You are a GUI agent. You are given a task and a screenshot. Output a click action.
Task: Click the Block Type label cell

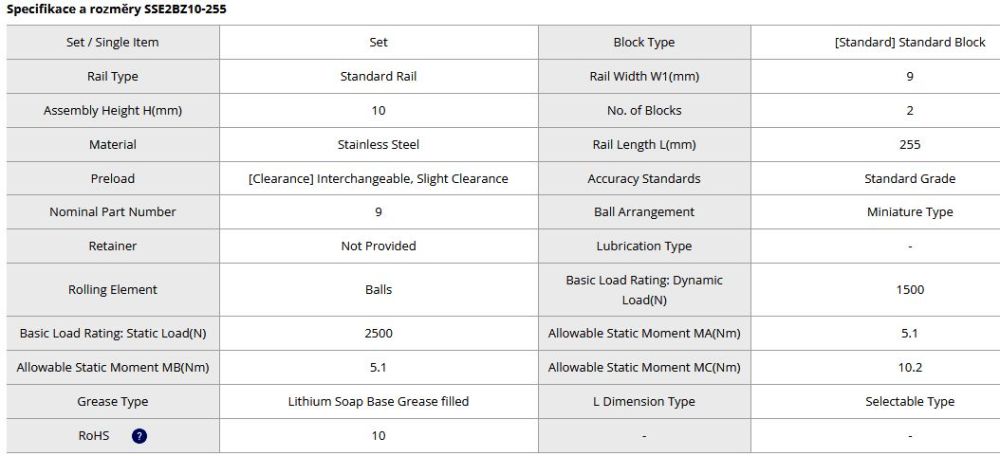click(x=643, y=43)
